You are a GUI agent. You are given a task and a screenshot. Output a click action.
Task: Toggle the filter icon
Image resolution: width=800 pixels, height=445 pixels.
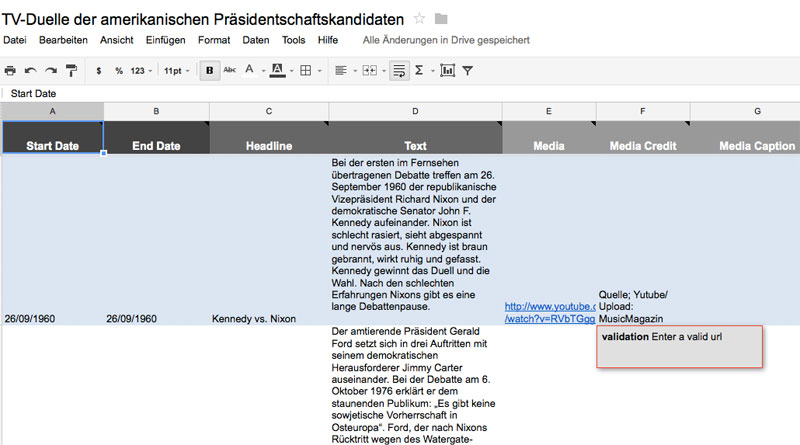467,71
